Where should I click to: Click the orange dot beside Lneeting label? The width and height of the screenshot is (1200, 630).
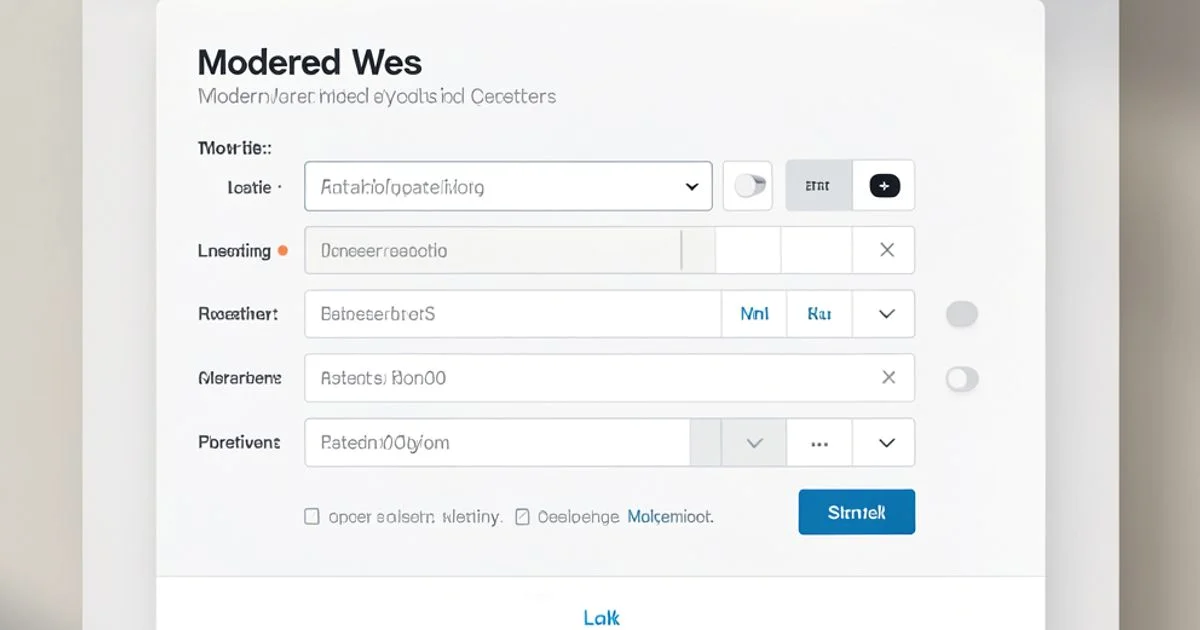(x=283, y=251)
